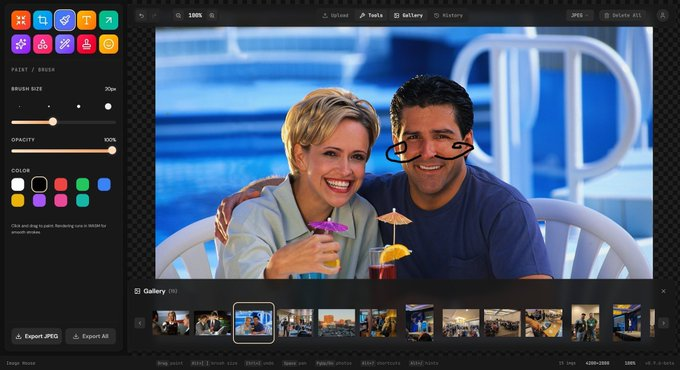Pick the white color swatch

(x=18, y=184)
